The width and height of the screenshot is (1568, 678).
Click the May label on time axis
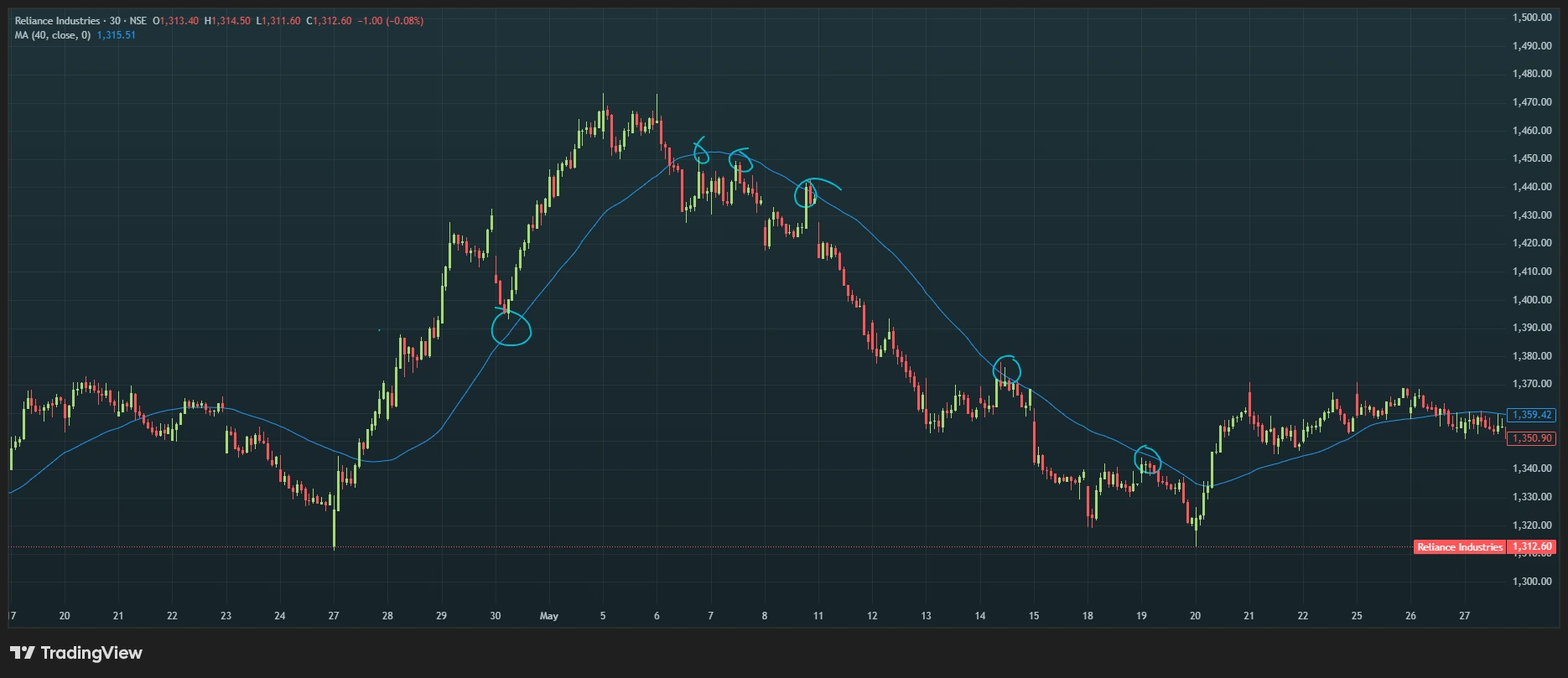(549, 616)
